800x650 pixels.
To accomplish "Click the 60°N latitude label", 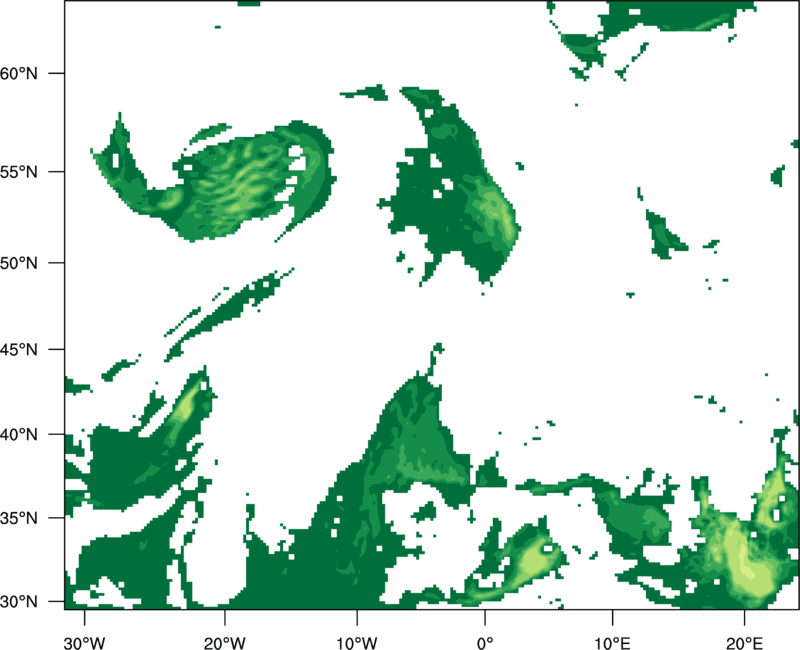I will pyautogui.click(x=19, y=73).
